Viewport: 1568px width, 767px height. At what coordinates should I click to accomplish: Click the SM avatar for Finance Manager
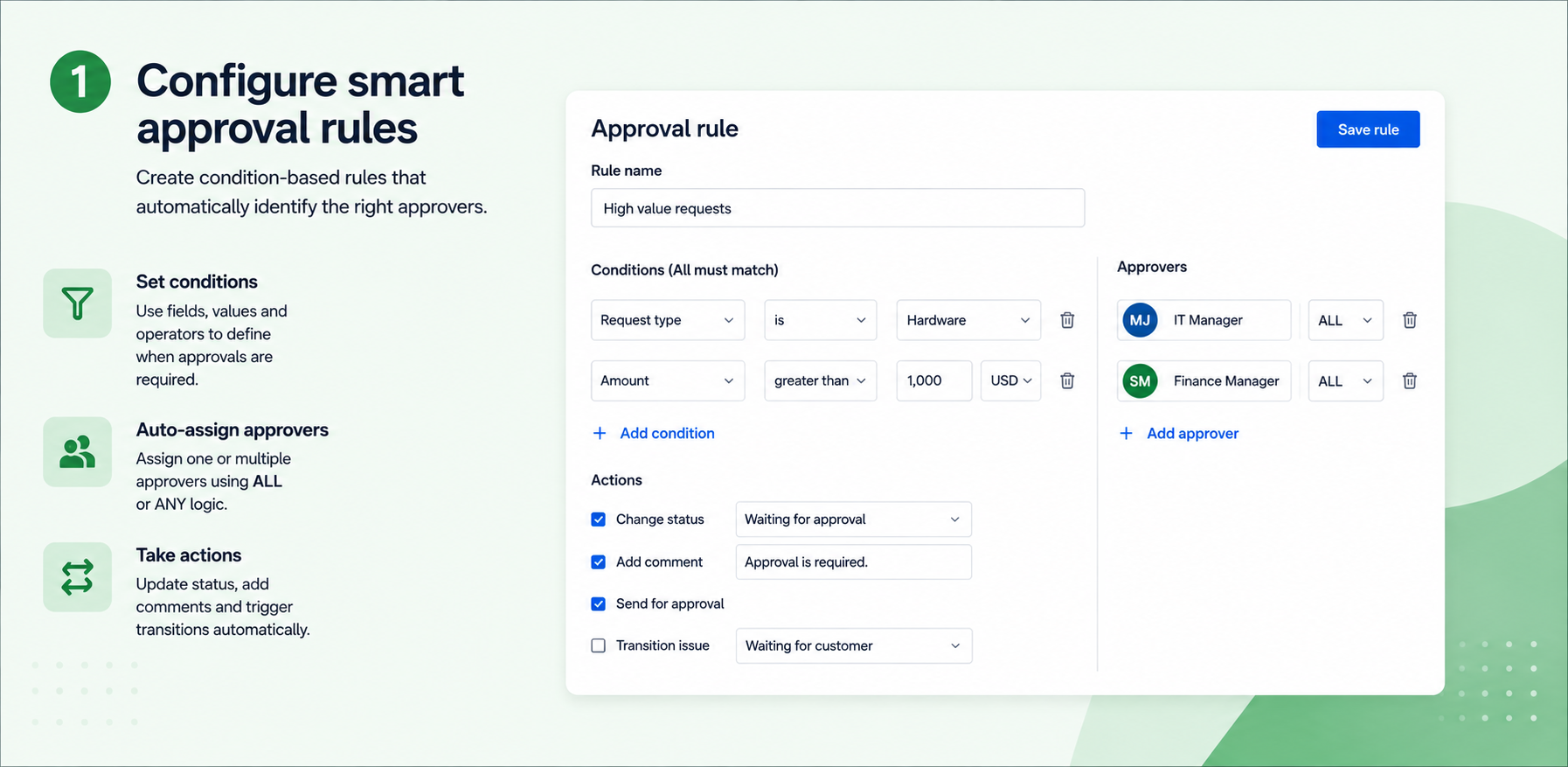pyautogui.click(x=1140, y=380)
